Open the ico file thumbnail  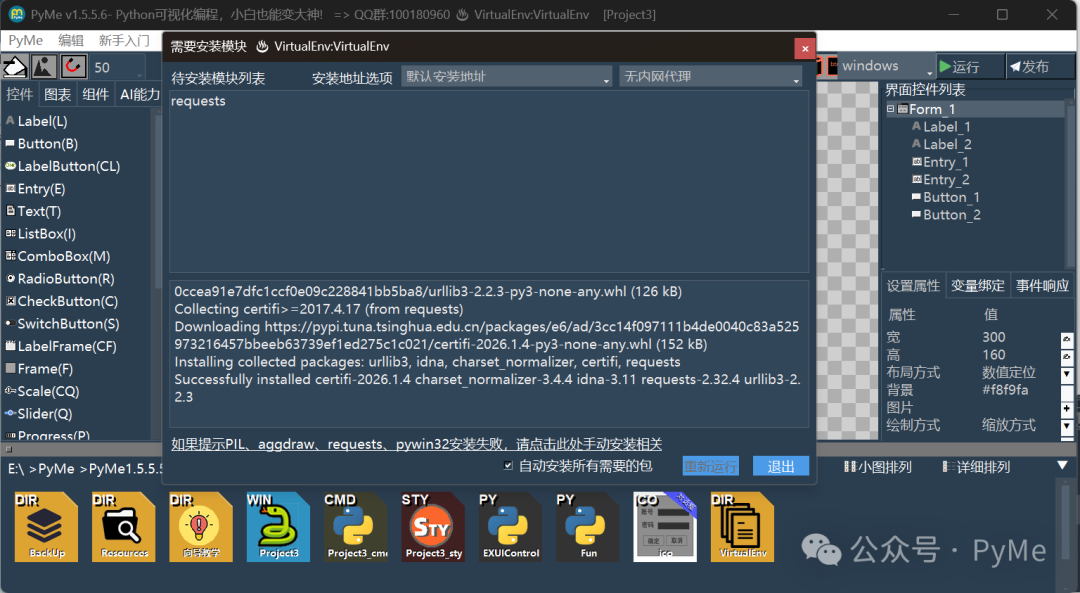pyautogui.click(x=665, y=527)
